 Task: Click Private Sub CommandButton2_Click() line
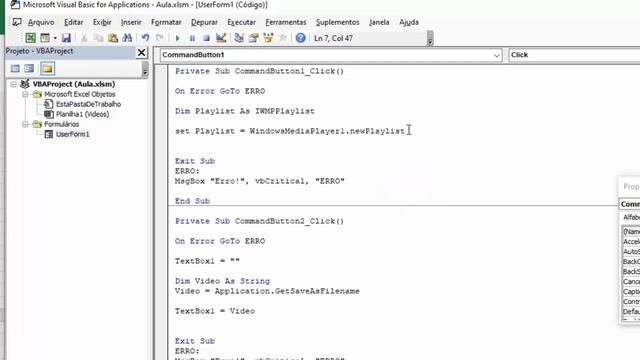260,221
